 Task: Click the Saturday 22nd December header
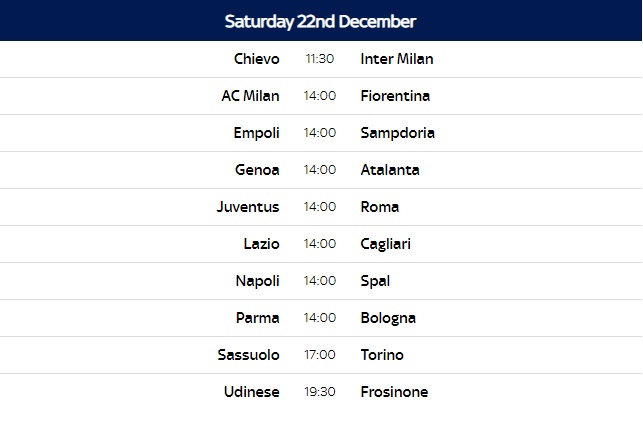pos(320,21)
